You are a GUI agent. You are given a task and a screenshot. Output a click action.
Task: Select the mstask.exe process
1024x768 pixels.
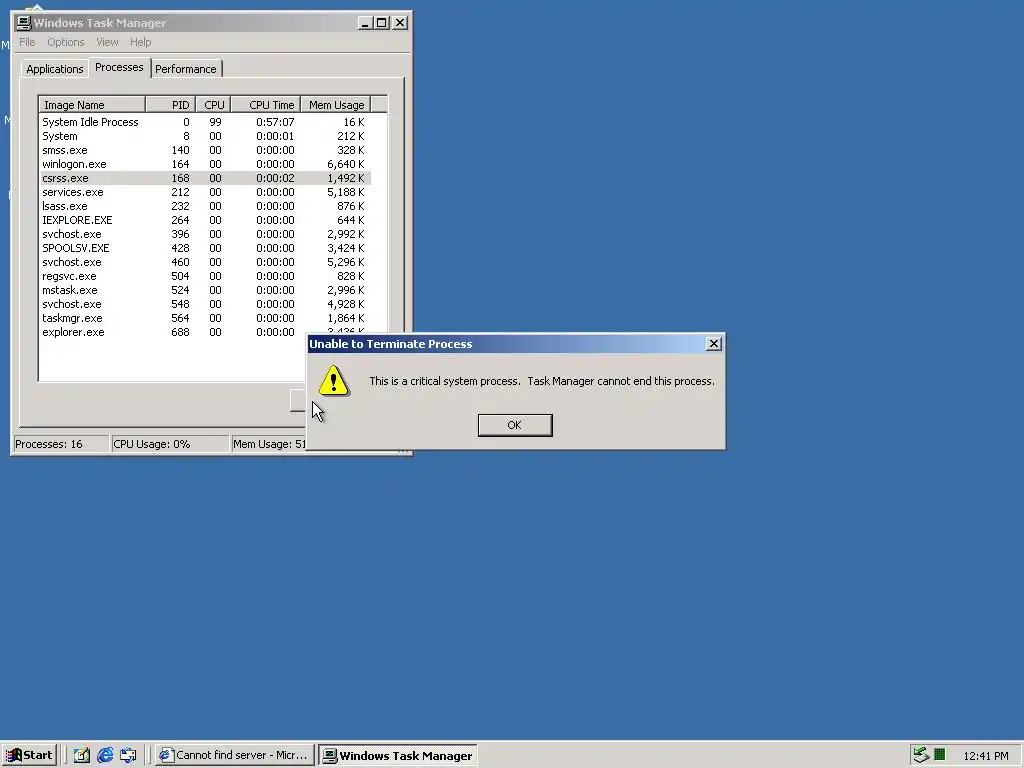click(204, 290)
